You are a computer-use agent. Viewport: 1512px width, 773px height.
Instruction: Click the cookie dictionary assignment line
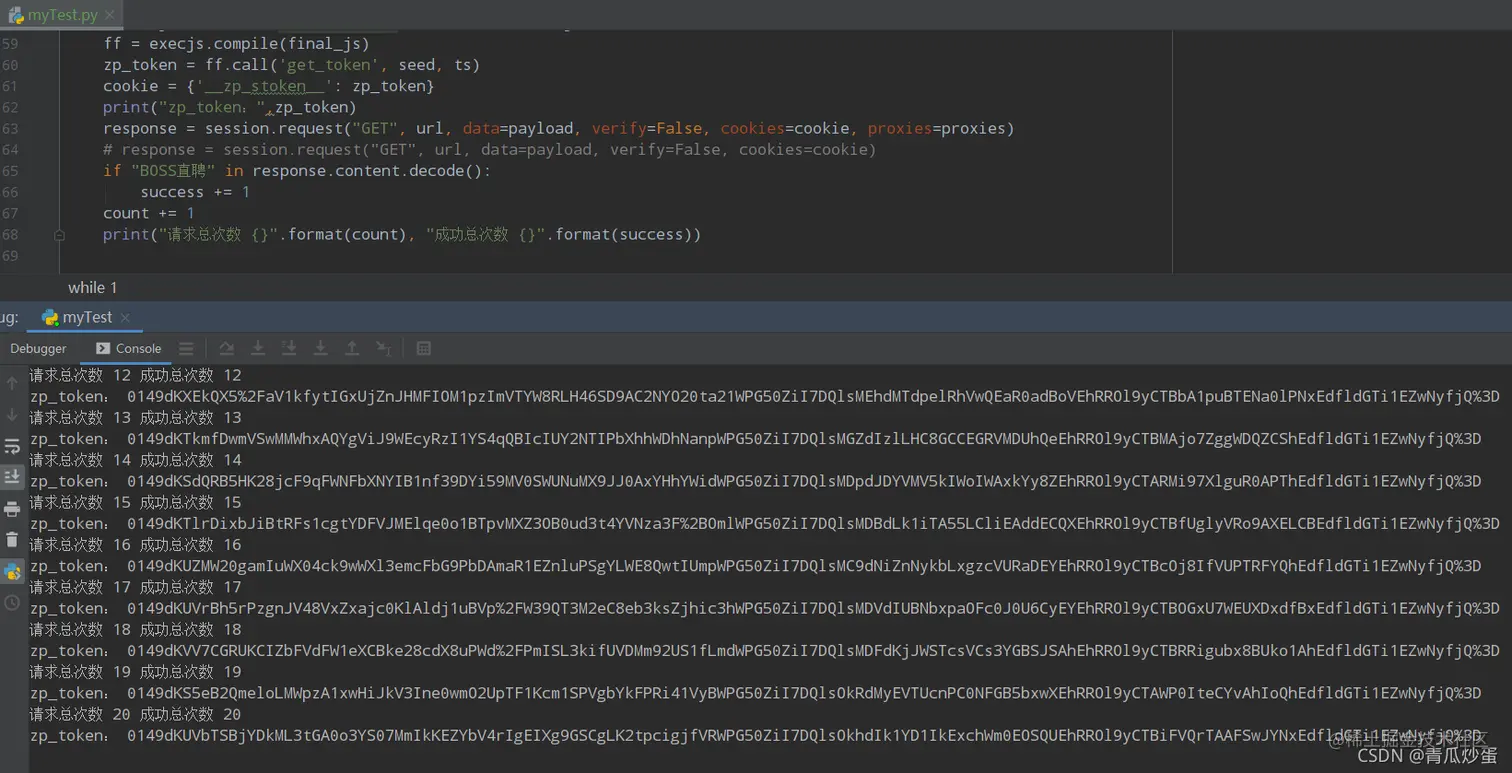269,86
